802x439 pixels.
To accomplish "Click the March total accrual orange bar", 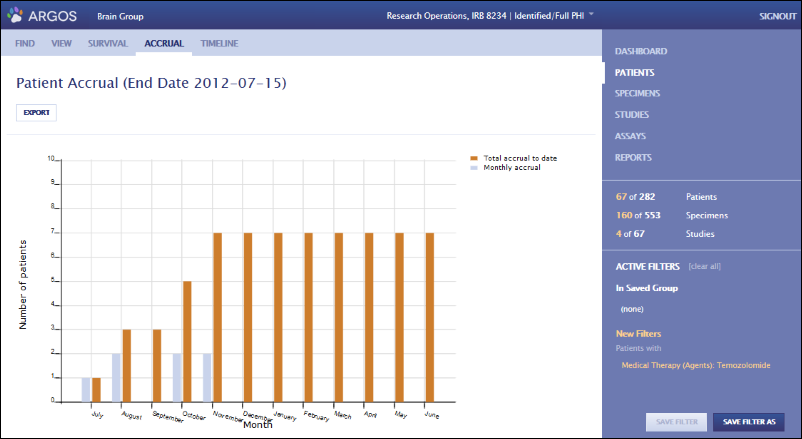I will point(339,317).
